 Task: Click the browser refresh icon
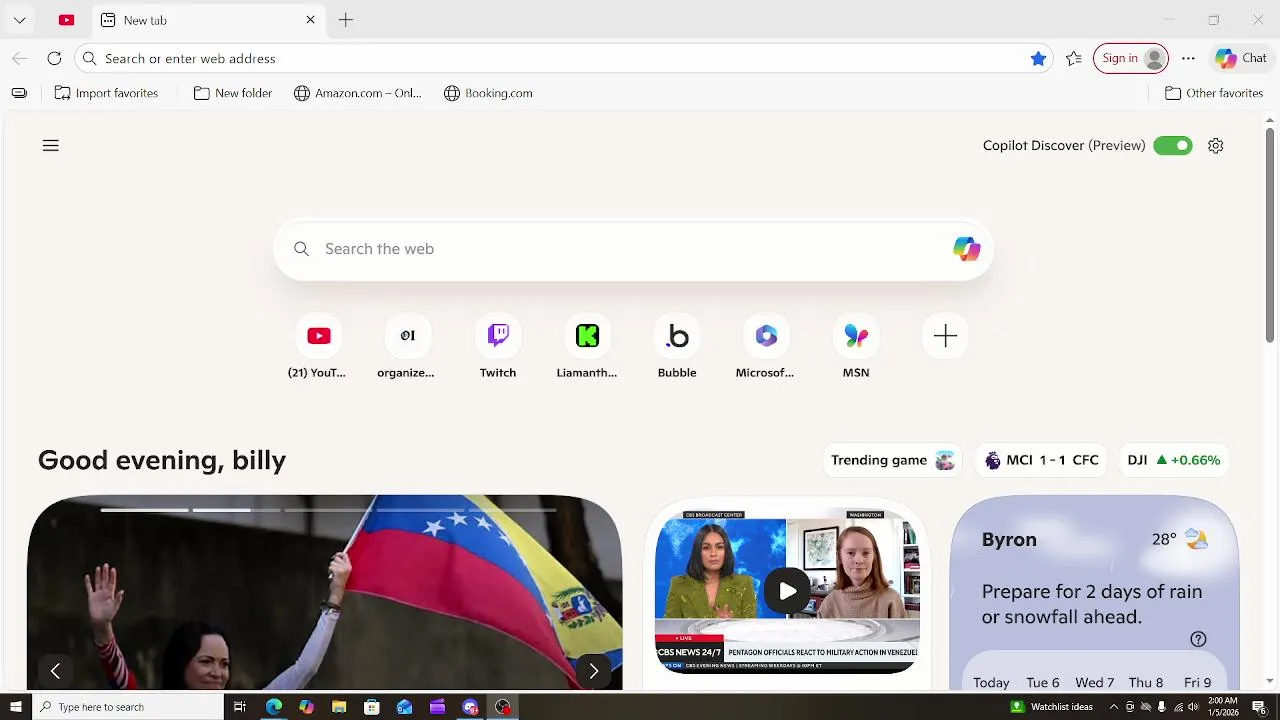54,58
